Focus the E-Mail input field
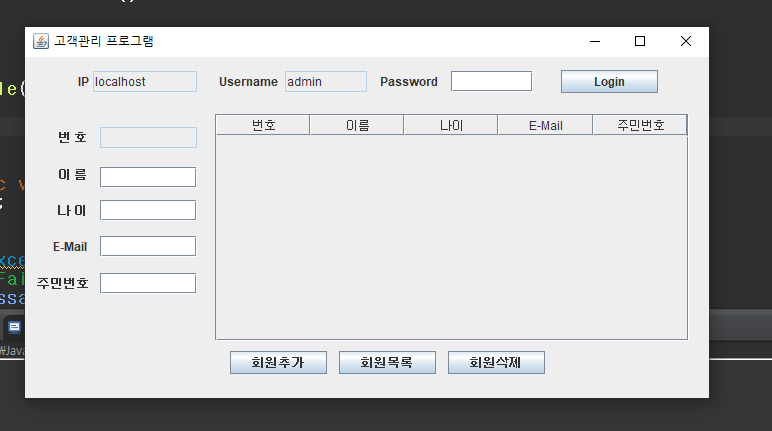 [148, 246]
